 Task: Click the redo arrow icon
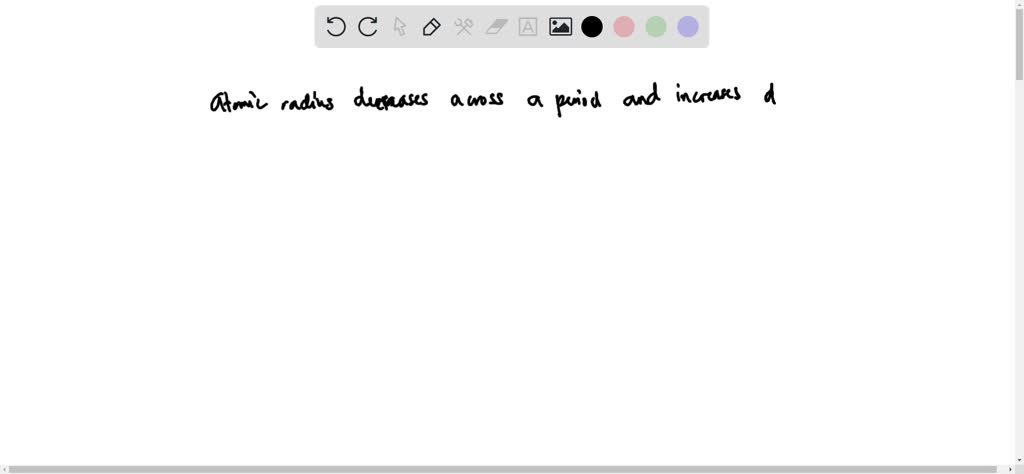pyautogui.click(x=368, y=27)
